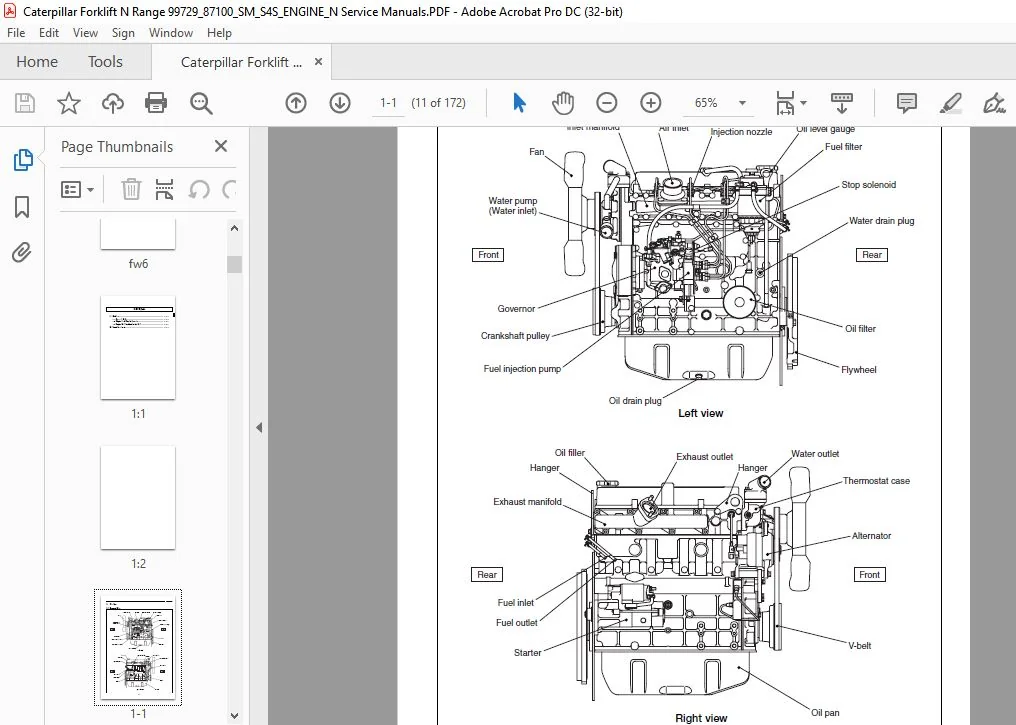1016x725 pixels.
Task: Click the Exhaust manifold label
Action: 527,501
